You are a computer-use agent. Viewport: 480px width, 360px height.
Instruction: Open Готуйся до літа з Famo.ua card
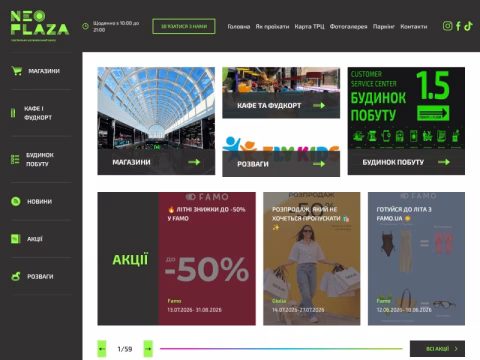pos(416,259)
